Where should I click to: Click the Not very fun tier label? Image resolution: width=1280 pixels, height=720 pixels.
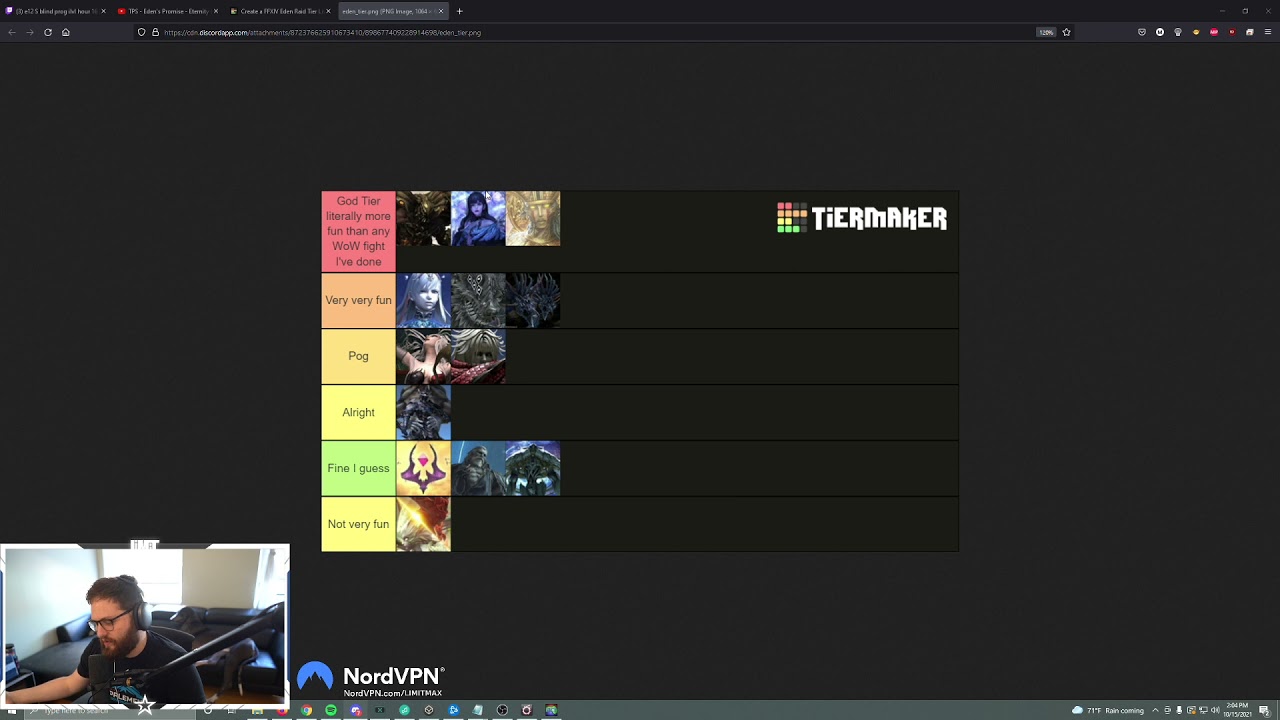358,524
